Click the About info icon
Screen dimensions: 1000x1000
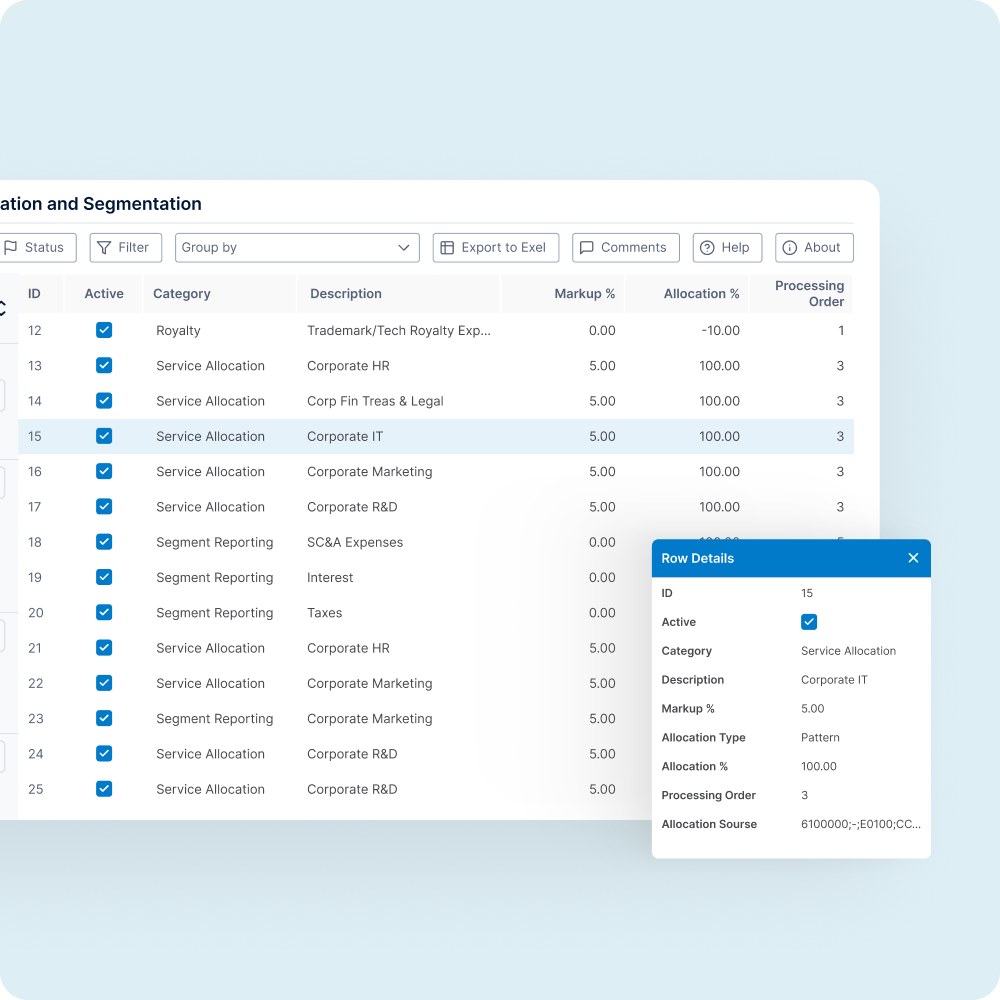790,248
